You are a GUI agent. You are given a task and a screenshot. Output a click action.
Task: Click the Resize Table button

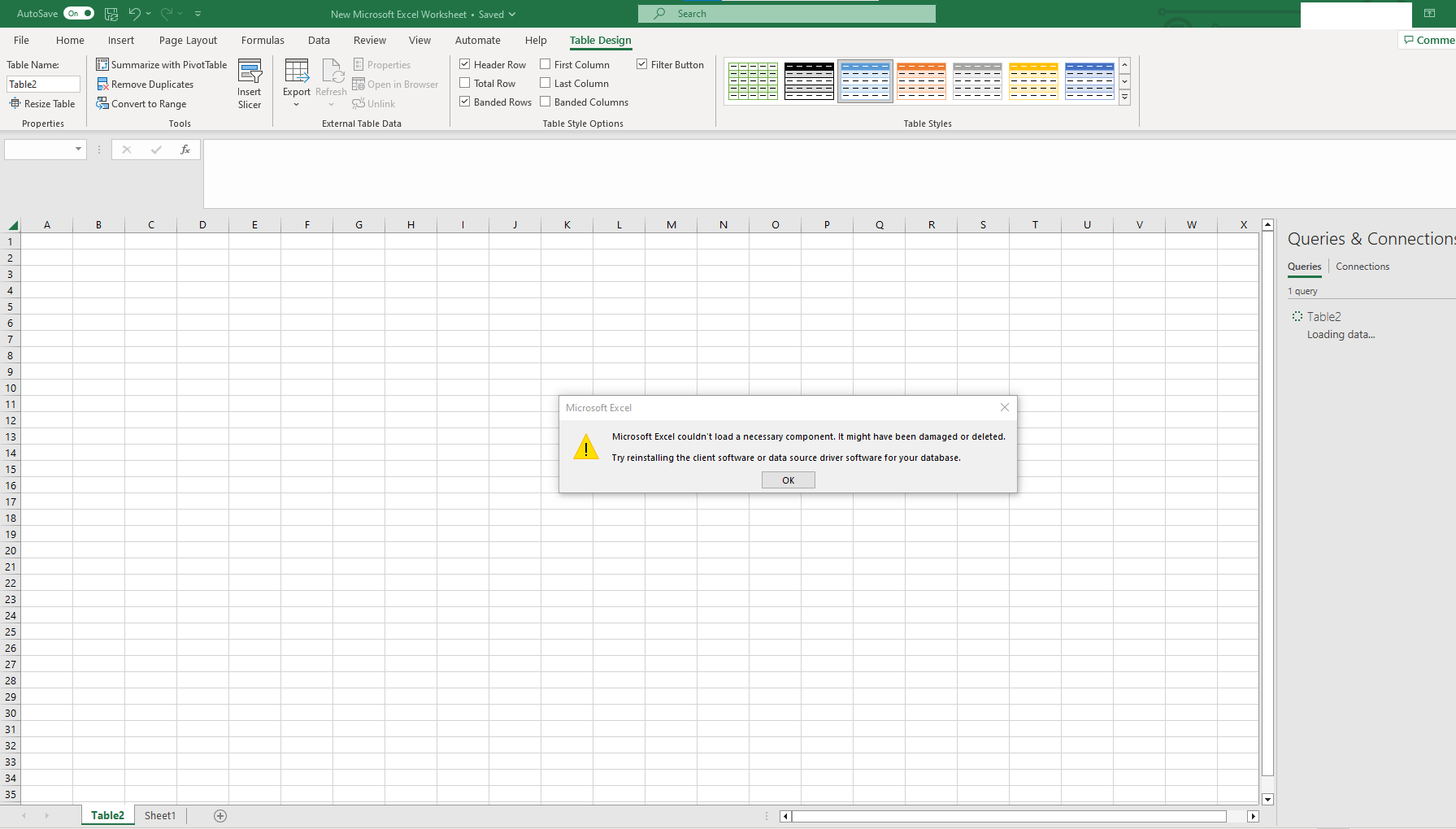click(x=42, y=103)
